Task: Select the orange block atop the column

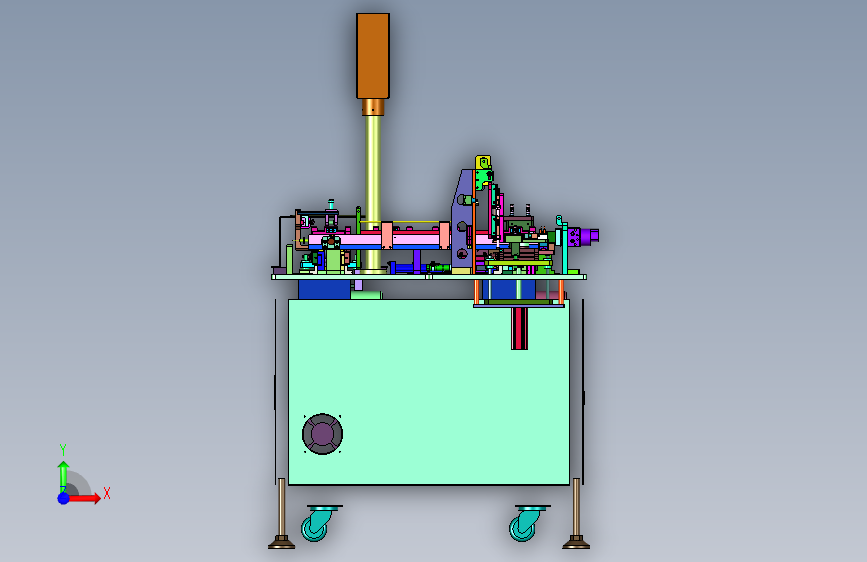Action: [373, 56]
